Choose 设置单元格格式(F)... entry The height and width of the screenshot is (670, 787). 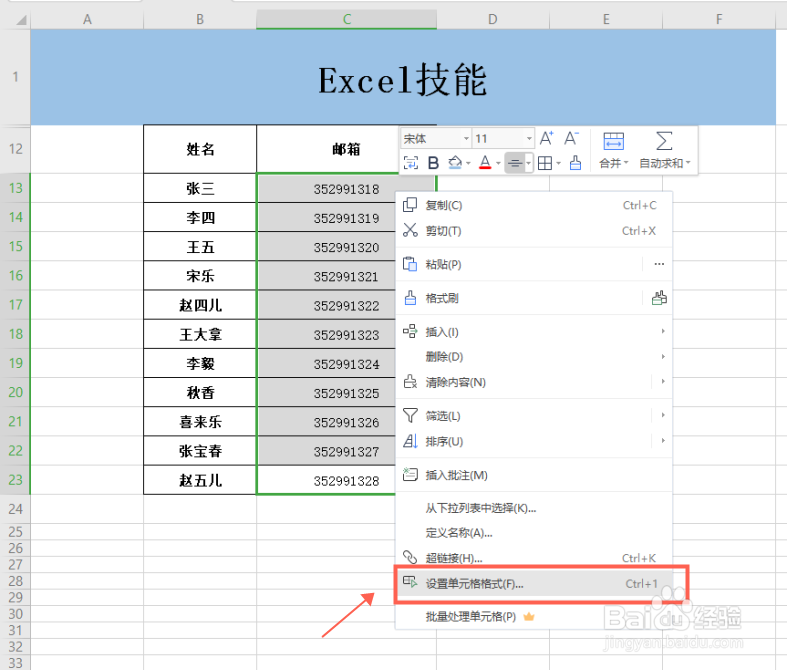click(534, 584)
